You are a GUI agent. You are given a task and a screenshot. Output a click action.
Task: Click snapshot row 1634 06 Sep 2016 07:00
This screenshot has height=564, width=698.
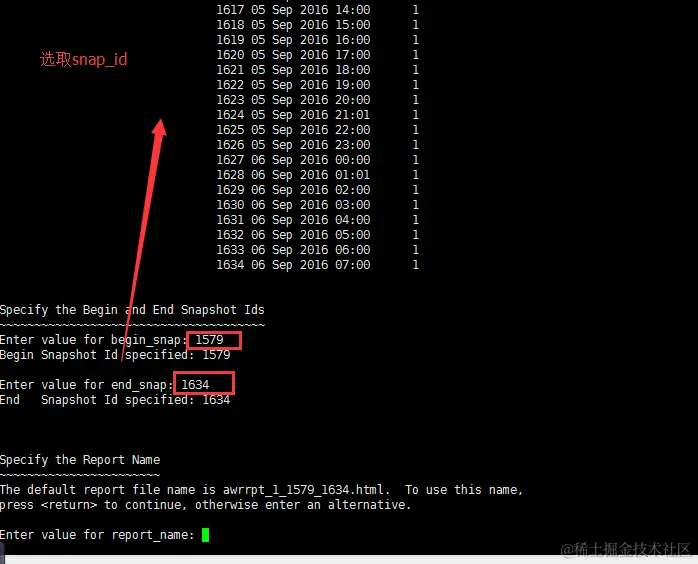click(317, 265)
